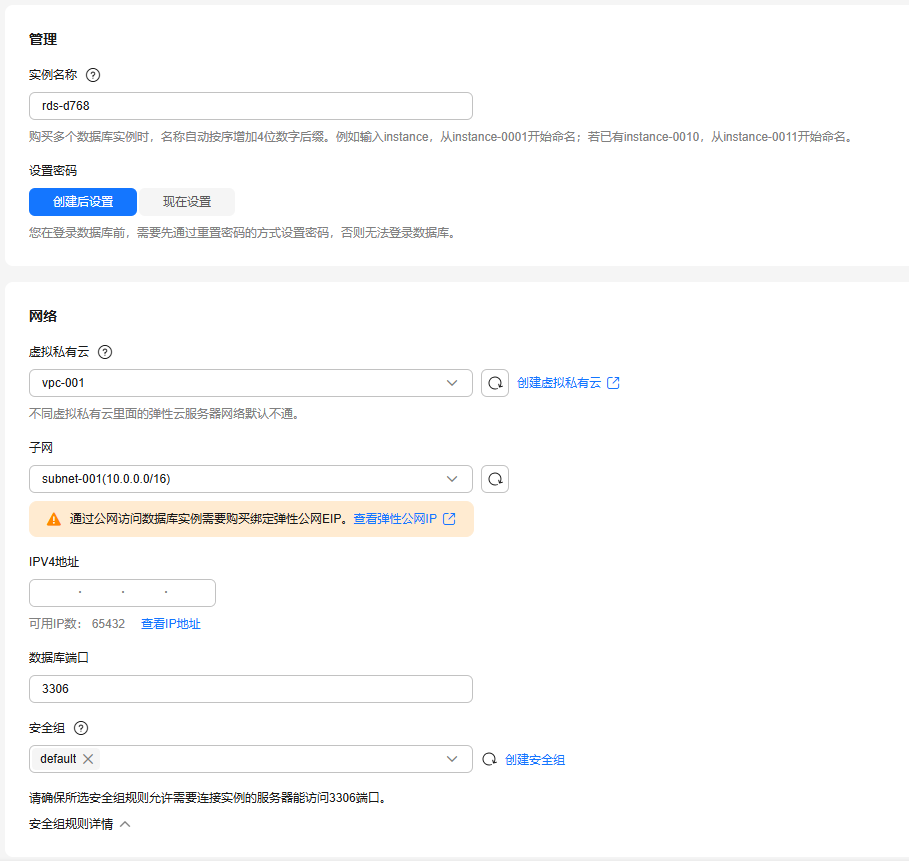Viewport: 909px width, 861px height.
Task: Click the 查看IP地址 link
Action: 171,624
